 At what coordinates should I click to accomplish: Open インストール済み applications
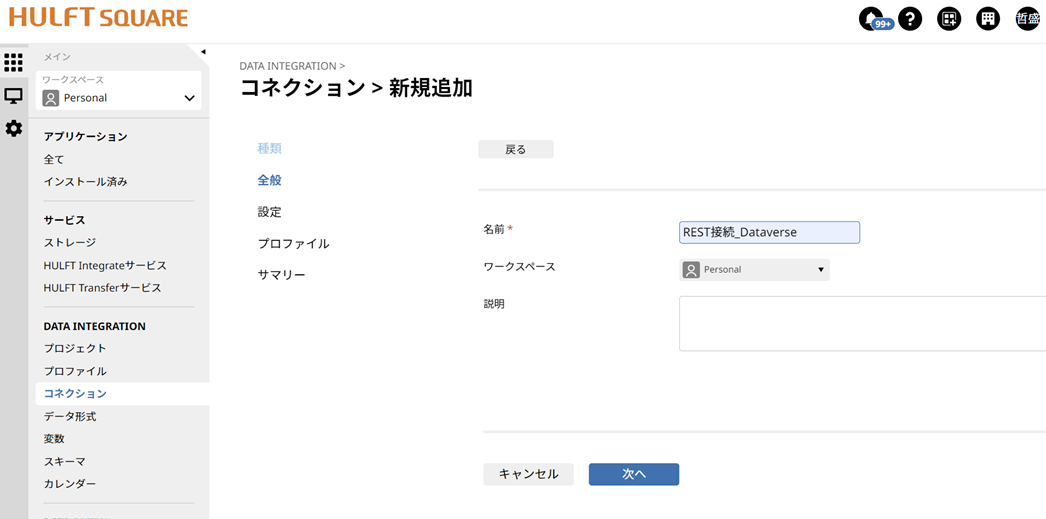[85, 181]
